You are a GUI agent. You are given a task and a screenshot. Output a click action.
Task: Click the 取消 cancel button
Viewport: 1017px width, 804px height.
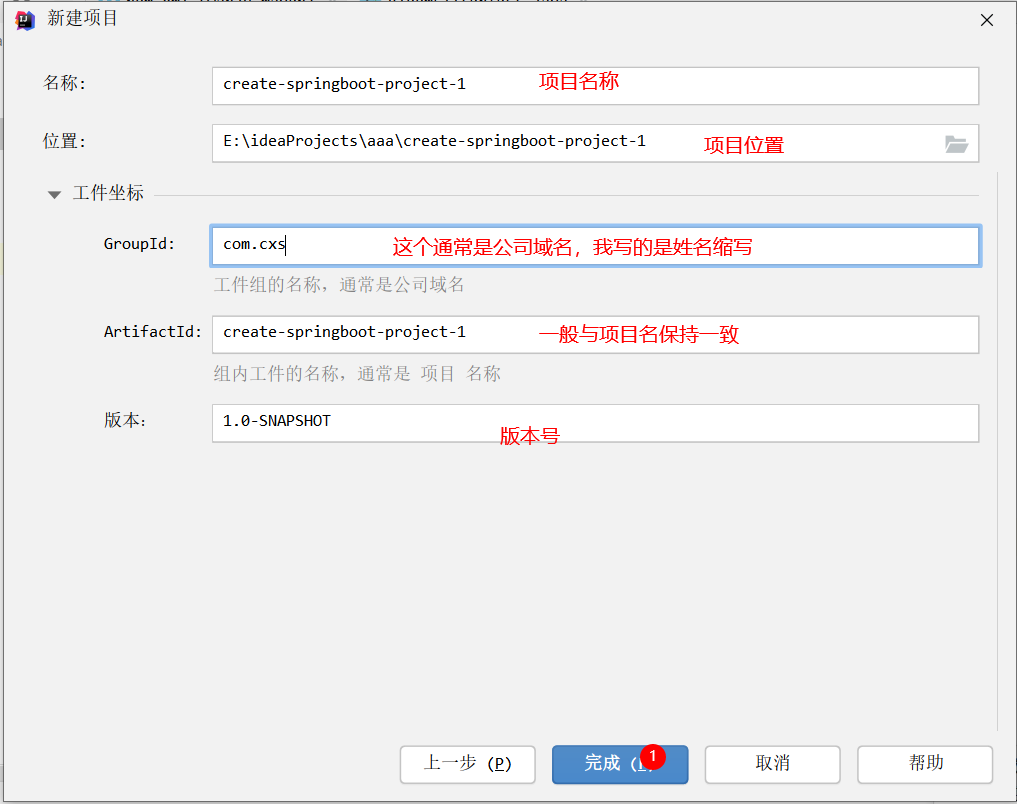(772, 764)
